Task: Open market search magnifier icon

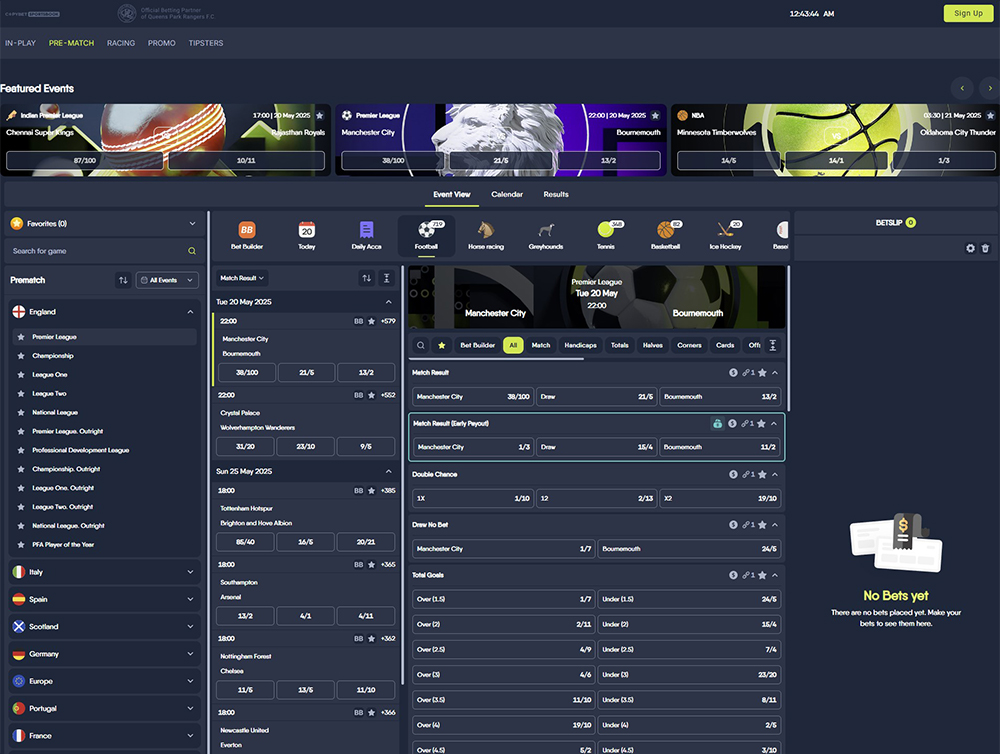Action: (x=421, y=345)
